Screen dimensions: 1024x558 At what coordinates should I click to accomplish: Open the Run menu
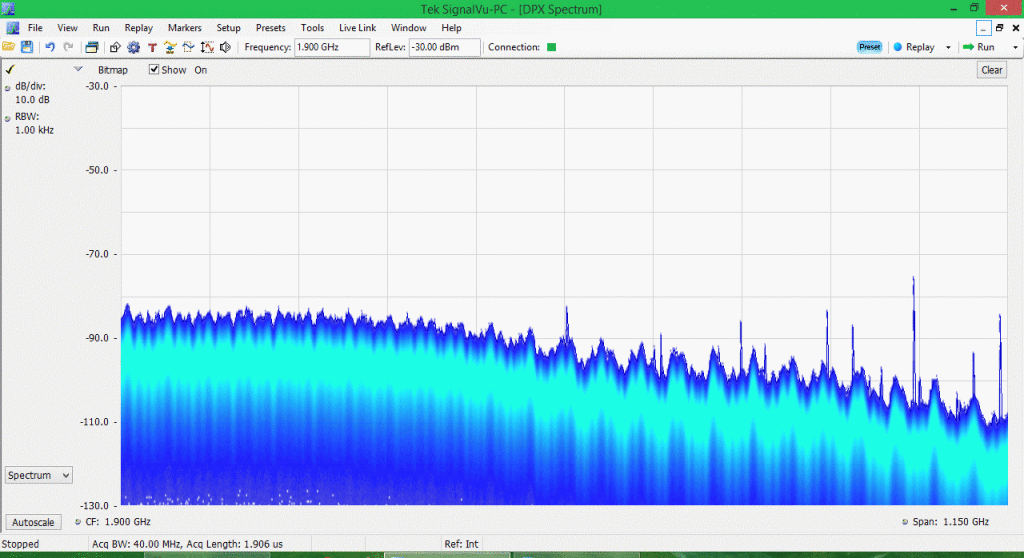(101, 27)
